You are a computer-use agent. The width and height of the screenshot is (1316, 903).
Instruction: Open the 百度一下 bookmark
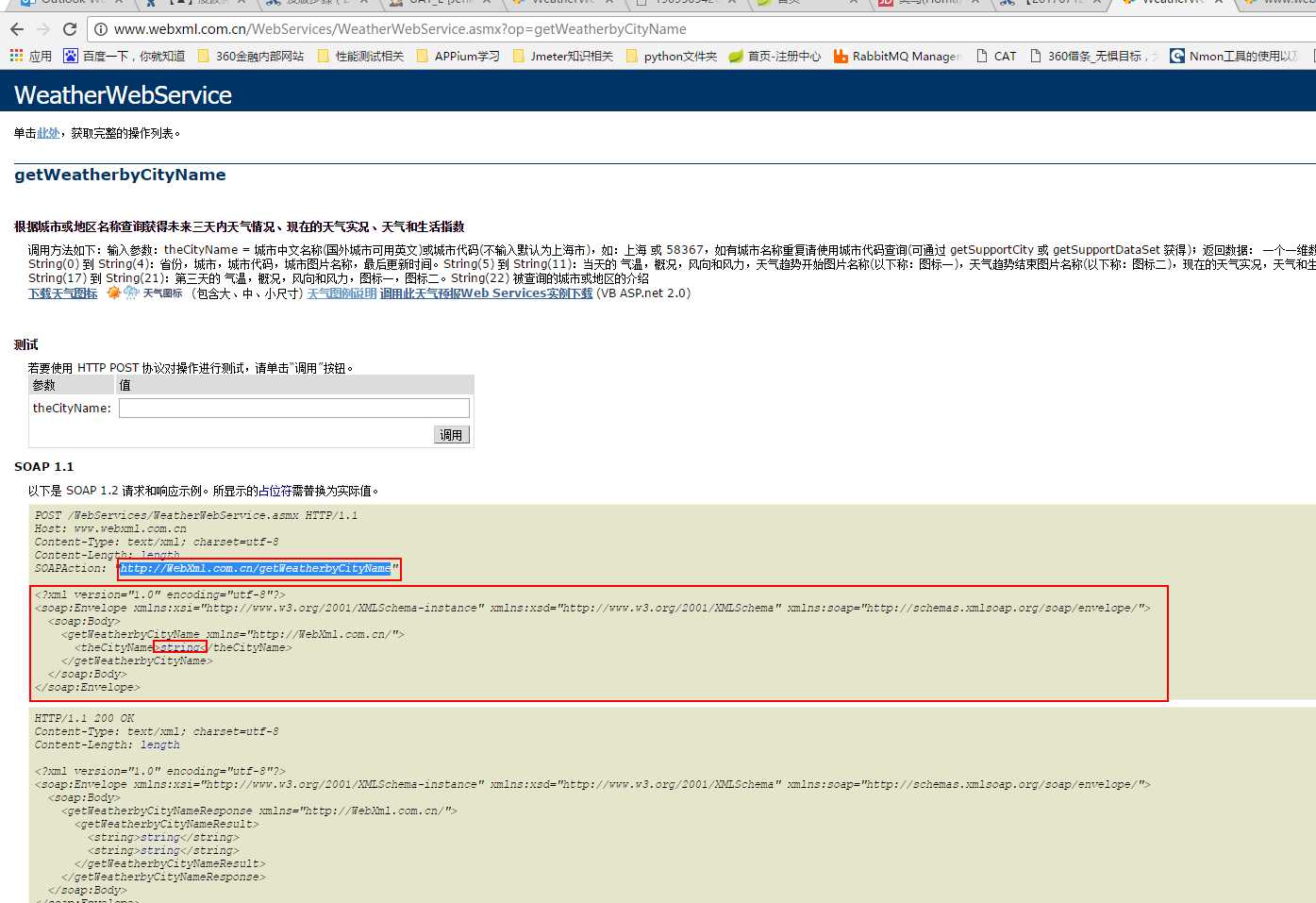[x=124, y=56]
